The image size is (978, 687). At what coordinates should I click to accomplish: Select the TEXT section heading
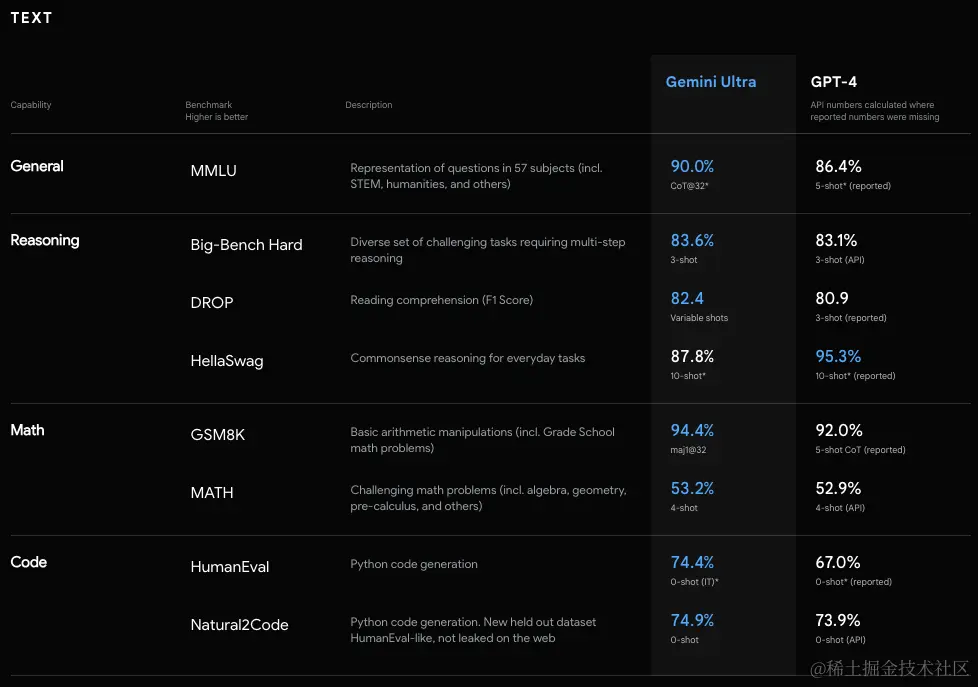click(31, 18)
